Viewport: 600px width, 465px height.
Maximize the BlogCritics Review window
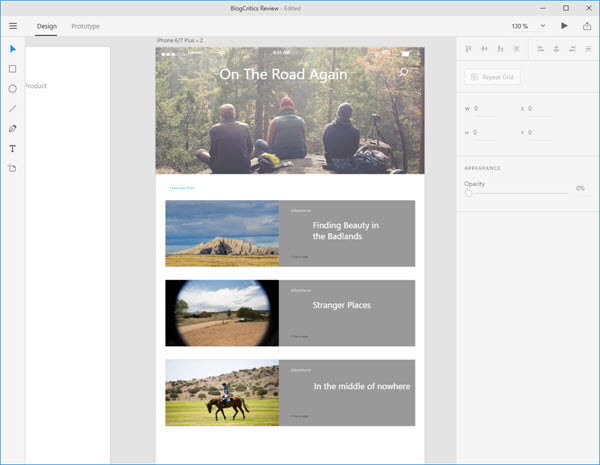[566, 8]
